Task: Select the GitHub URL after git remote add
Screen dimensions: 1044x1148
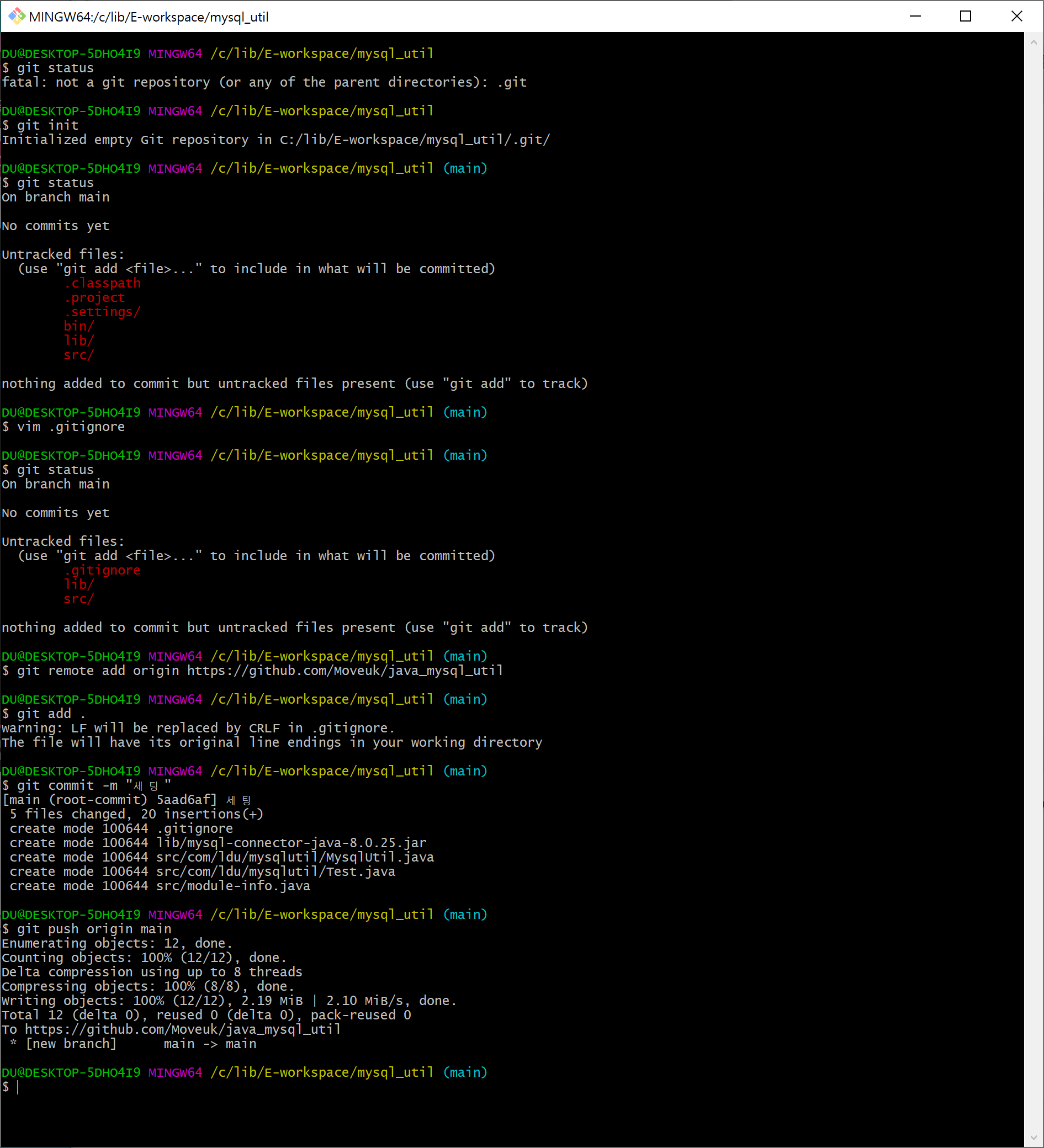Action: tap(343, 671)
